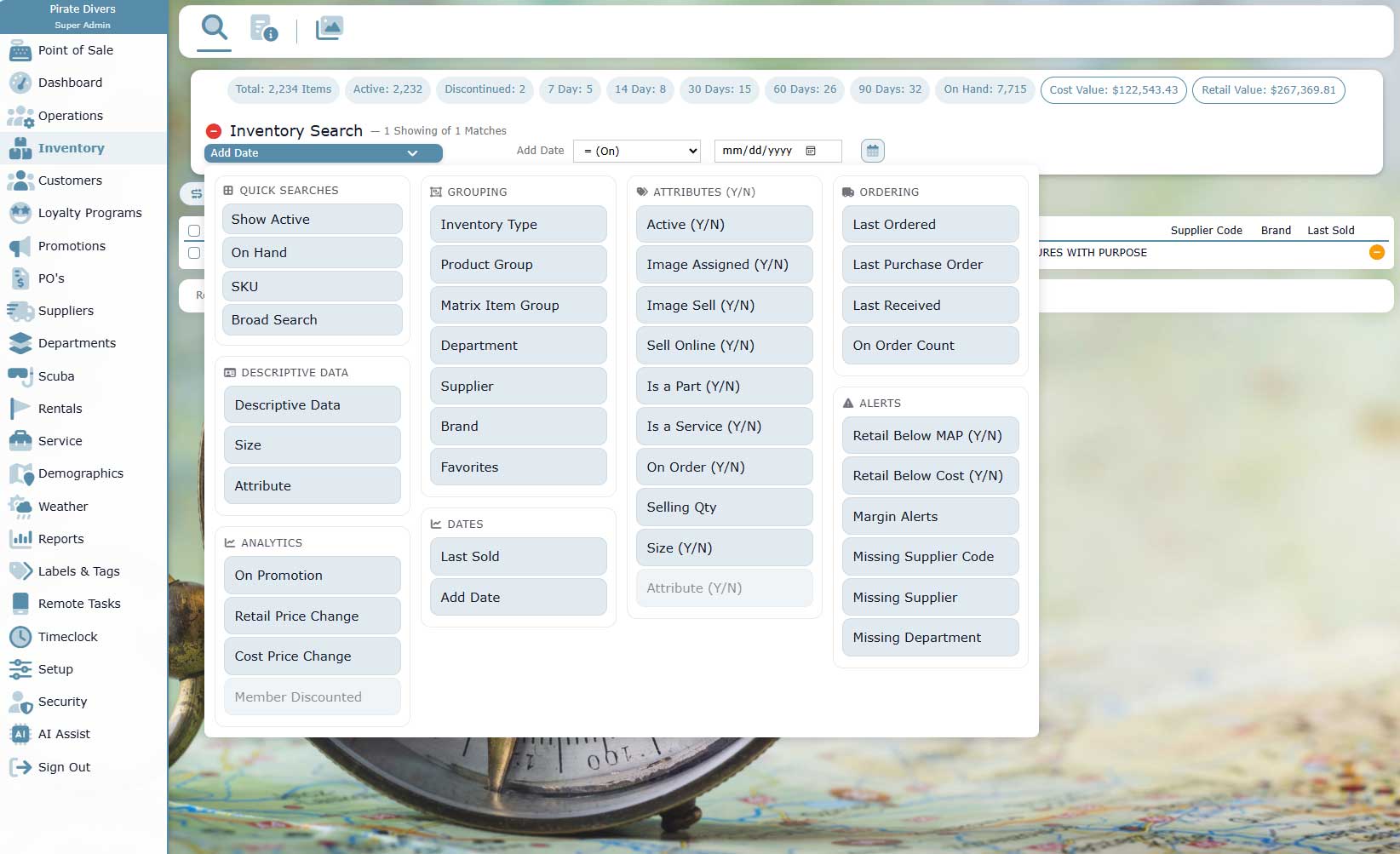Click the Loyalty Programs star face icon

(x=20, y=213)
